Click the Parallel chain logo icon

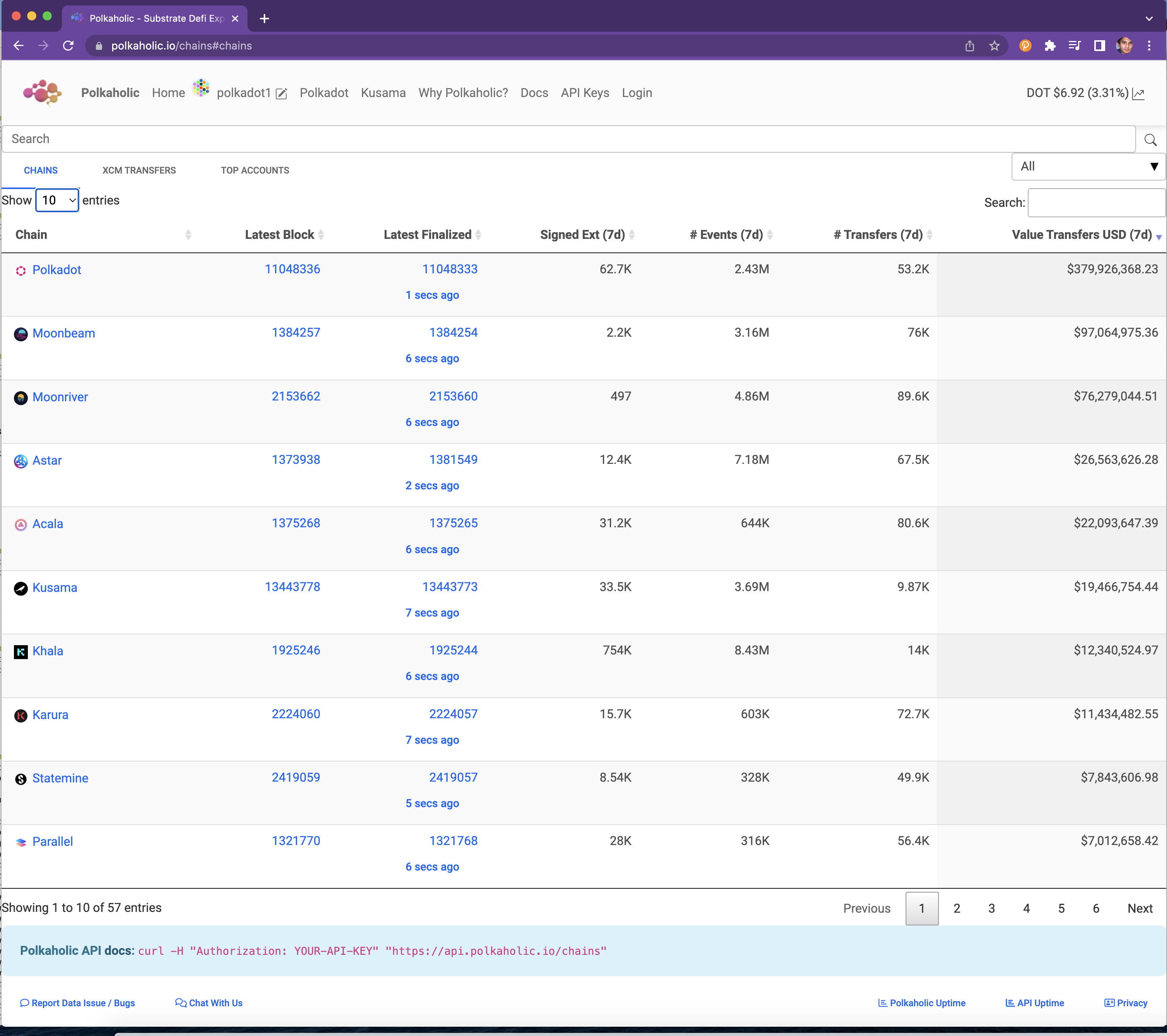pos(20,842)
